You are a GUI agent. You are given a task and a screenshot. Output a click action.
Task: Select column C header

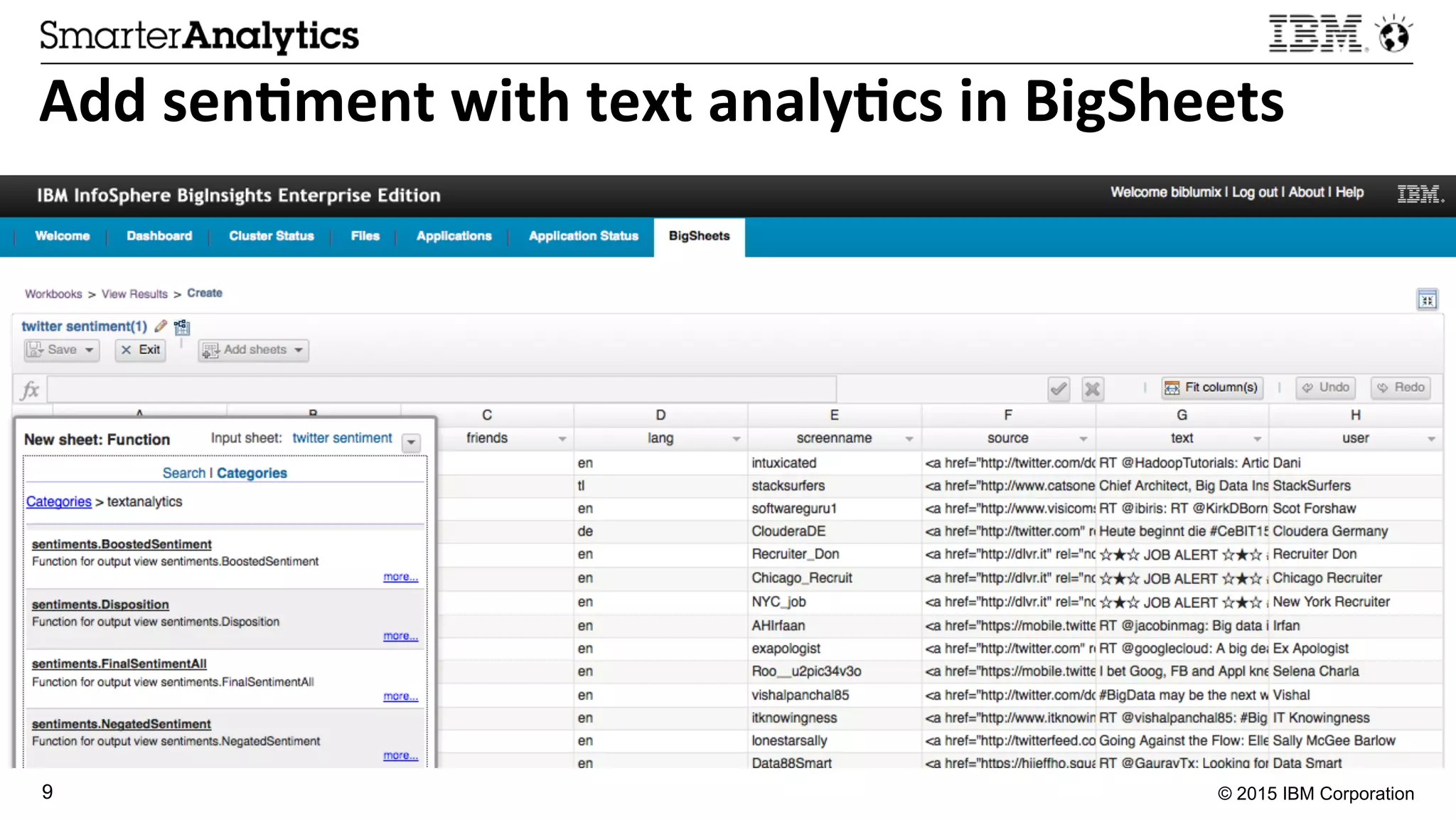pyautogui.click(x=487, y=415)
